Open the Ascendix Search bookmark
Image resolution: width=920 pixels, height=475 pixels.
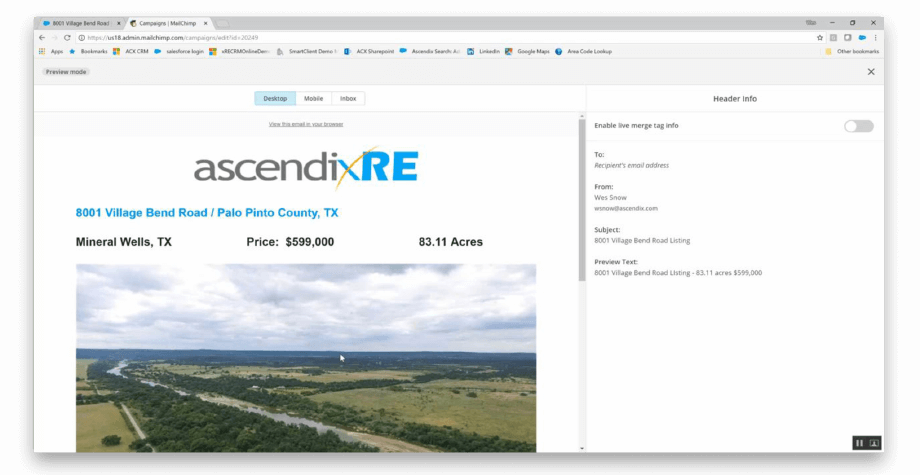430,52
